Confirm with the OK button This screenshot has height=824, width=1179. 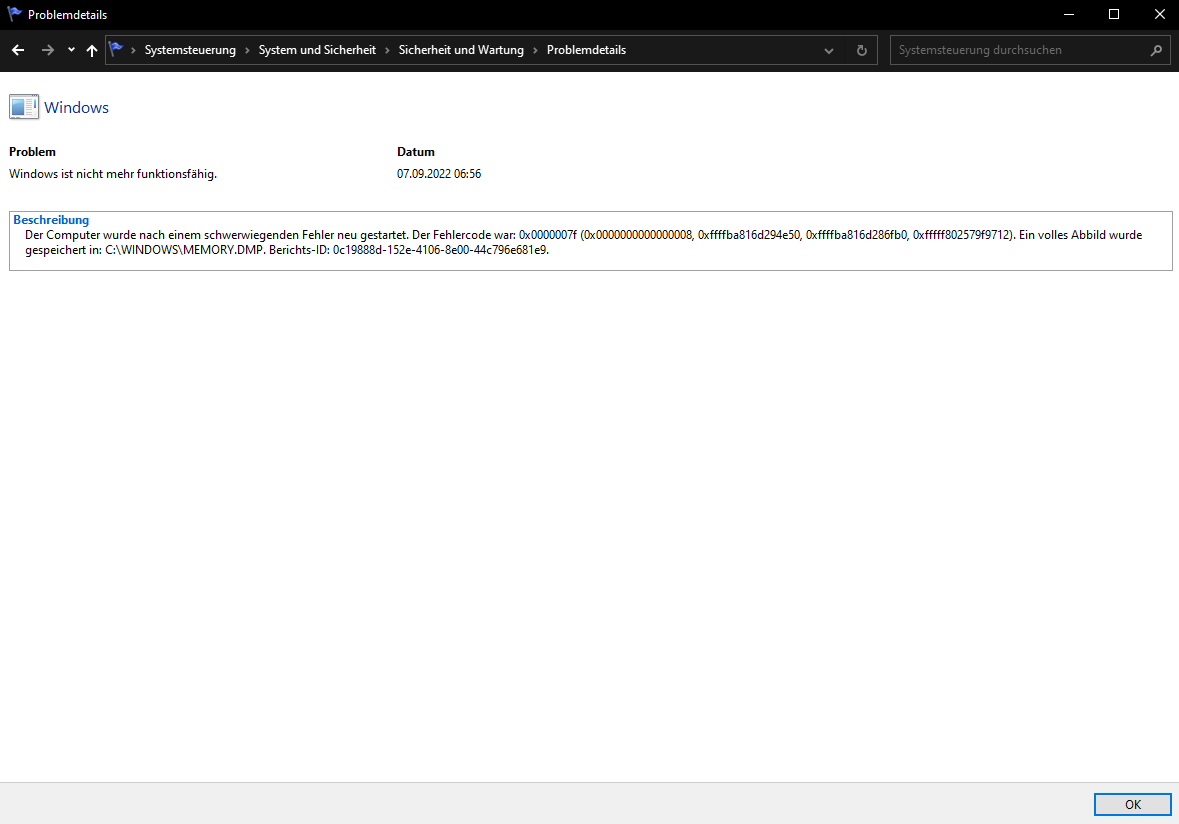pyautogui.click(x=1132, y=804)
